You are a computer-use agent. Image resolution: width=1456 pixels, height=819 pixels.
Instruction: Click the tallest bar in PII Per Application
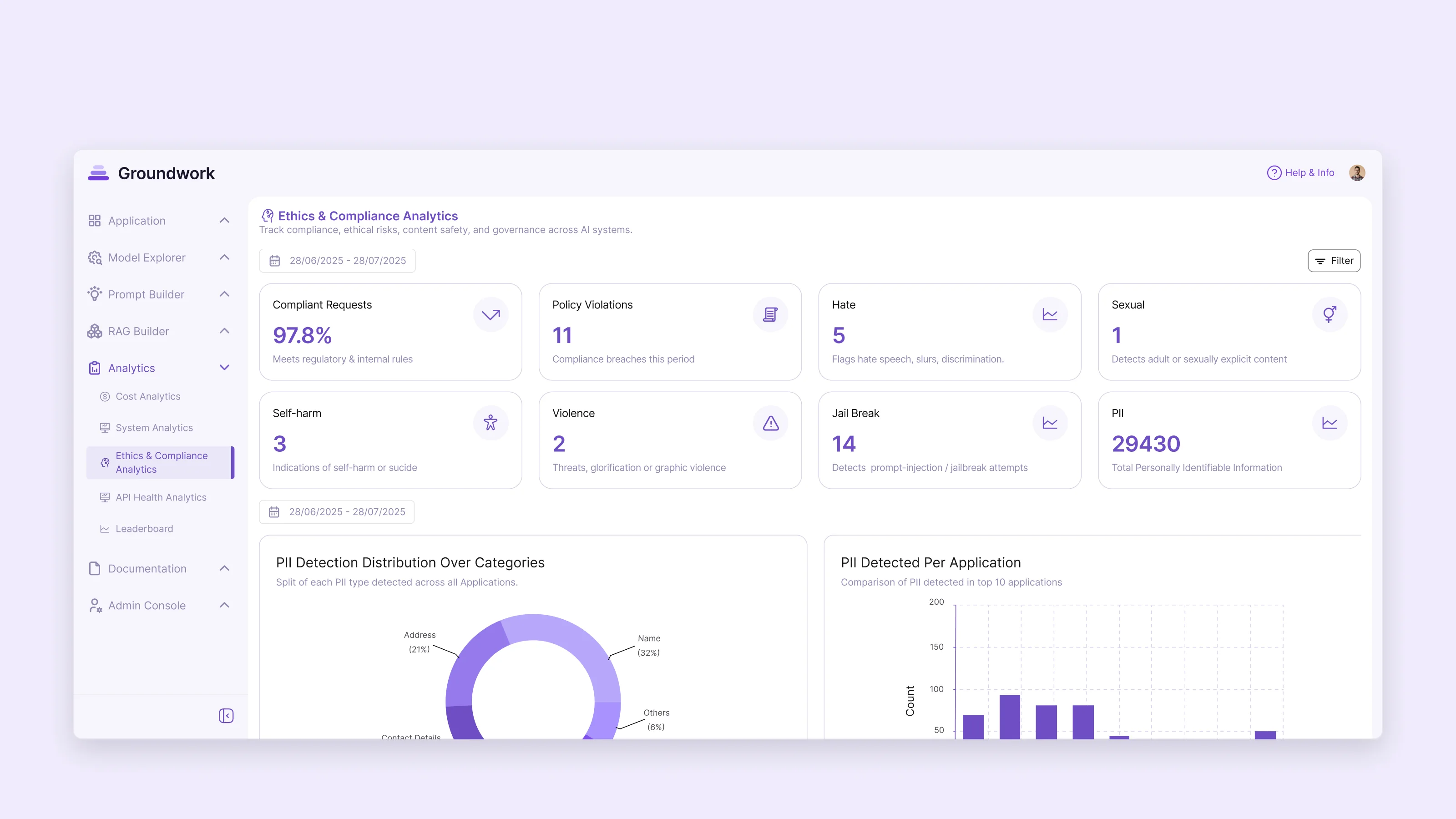pos(1010,717)
